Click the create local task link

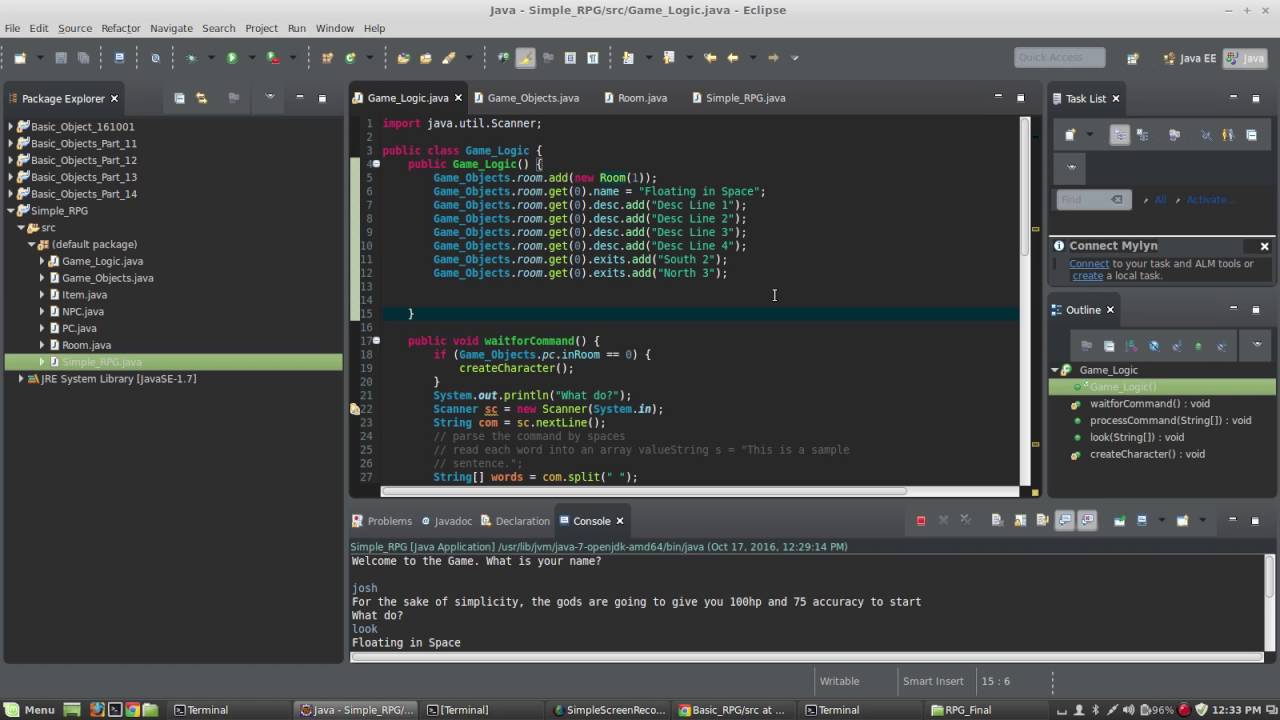click(x=1087, y=276)
